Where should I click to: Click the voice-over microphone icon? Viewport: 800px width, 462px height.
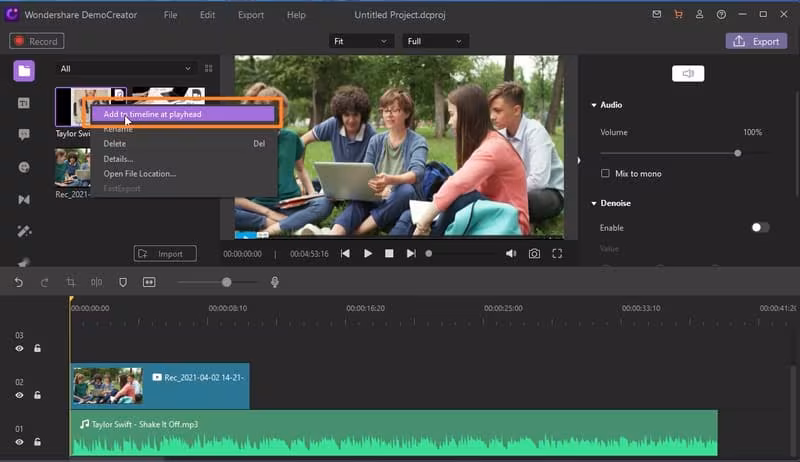point(275,282)
